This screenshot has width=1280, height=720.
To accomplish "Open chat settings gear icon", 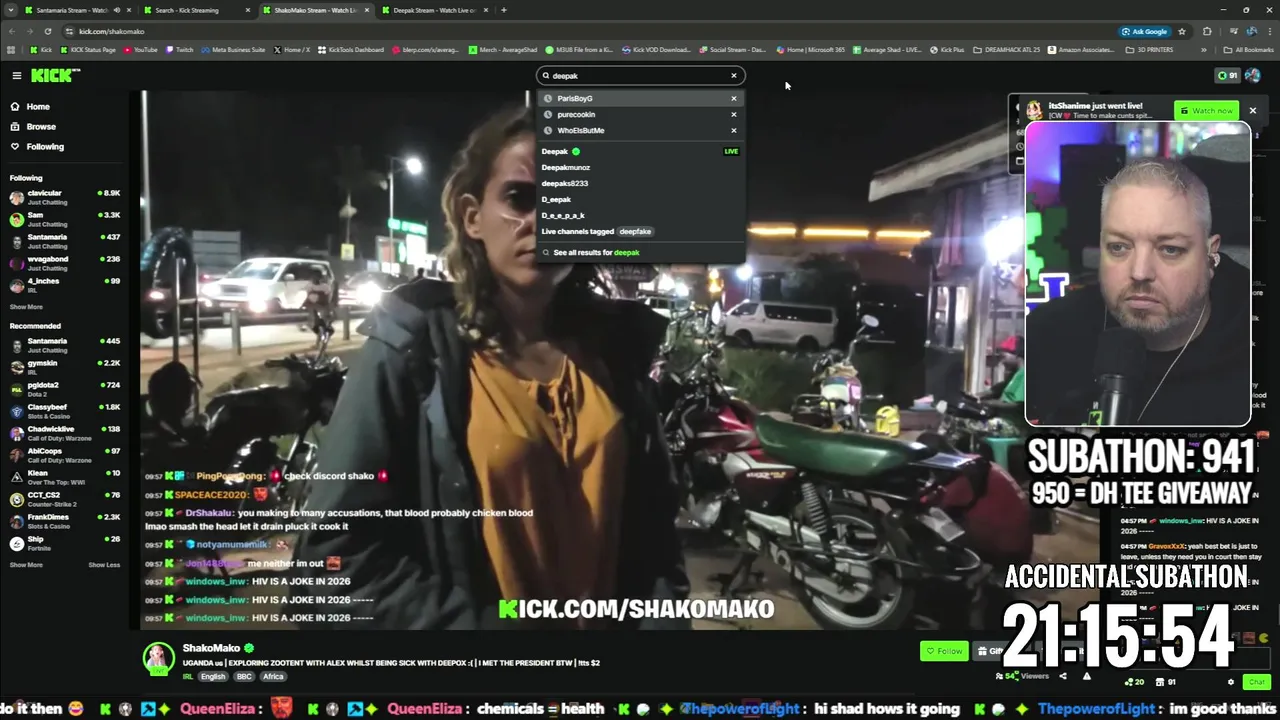I will 1231,682.
